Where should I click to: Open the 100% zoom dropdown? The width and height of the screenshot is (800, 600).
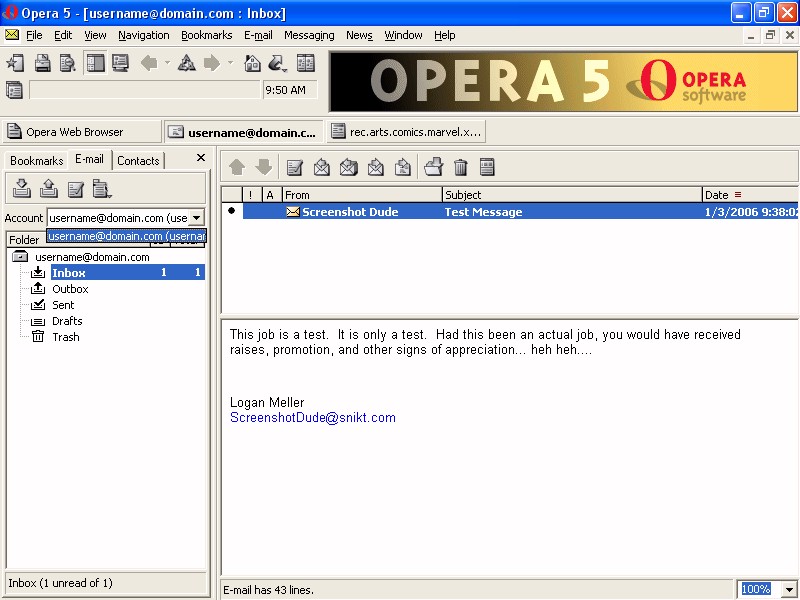tap(789, 589)
